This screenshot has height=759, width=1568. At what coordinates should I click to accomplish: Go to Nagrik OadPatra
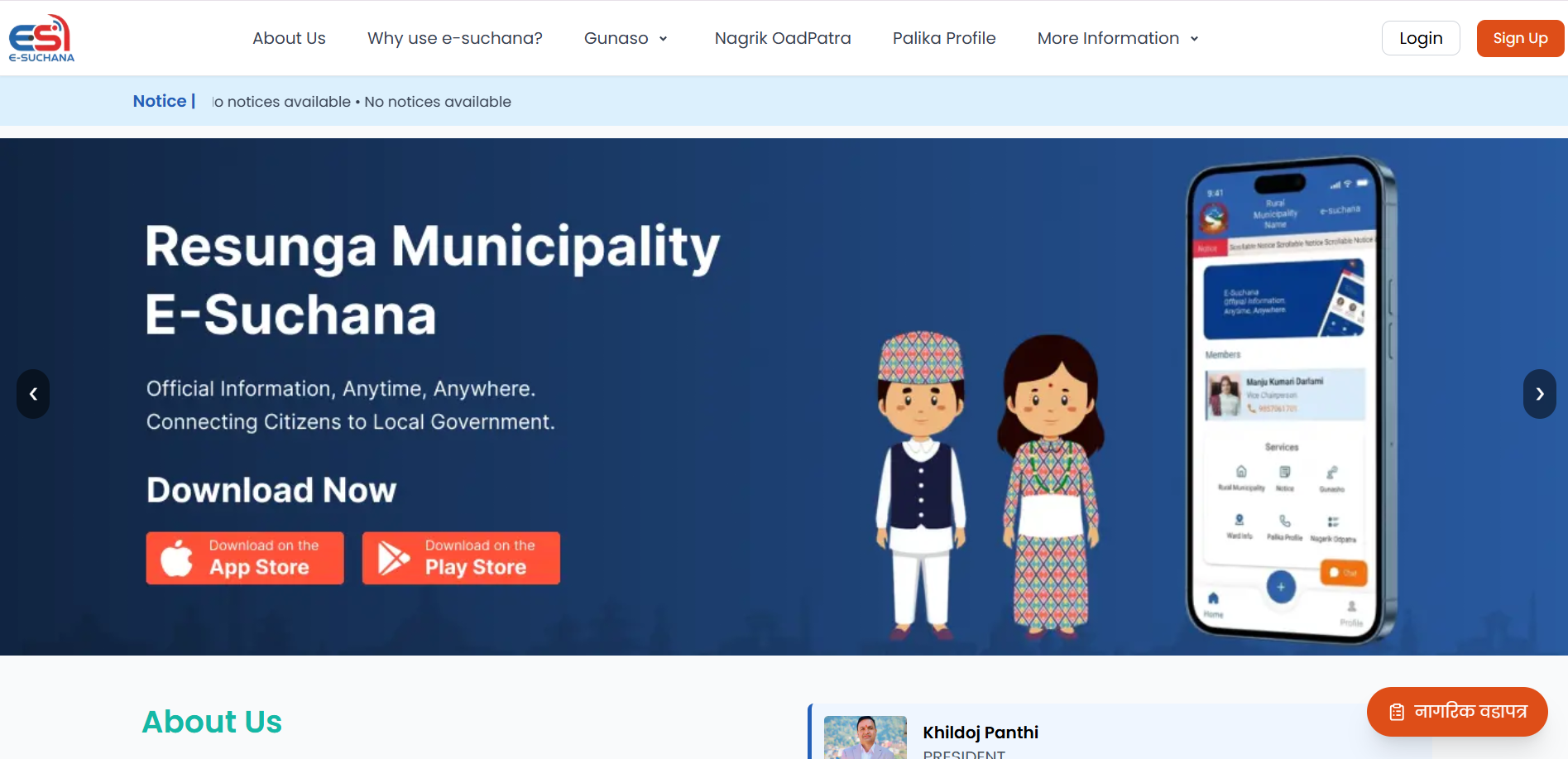click(x=783, y=38)
